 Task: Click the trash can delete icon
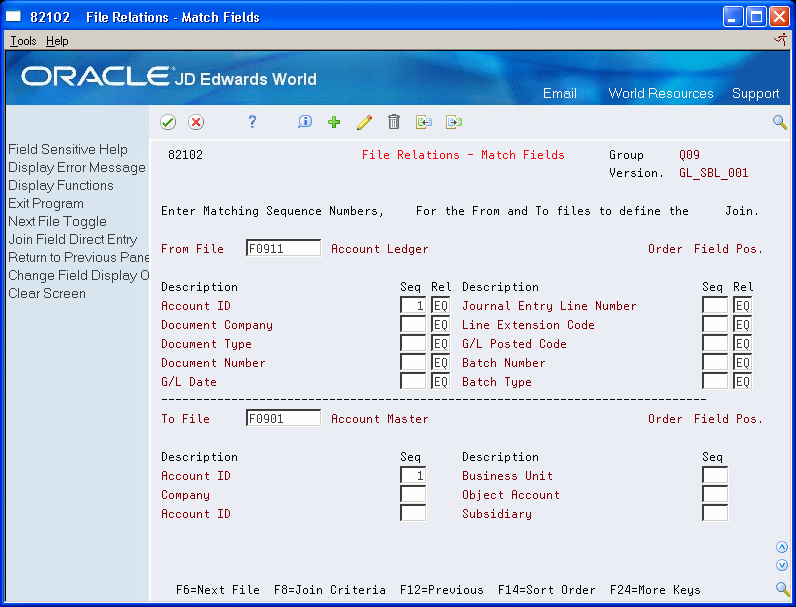click(394, 122)
